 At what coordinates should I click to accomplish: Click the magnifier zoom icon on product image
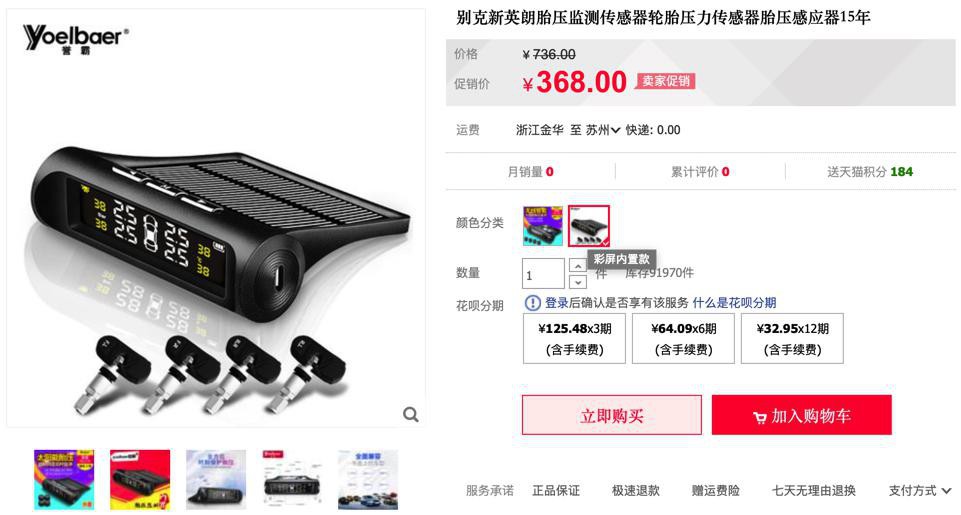[411, 415]
